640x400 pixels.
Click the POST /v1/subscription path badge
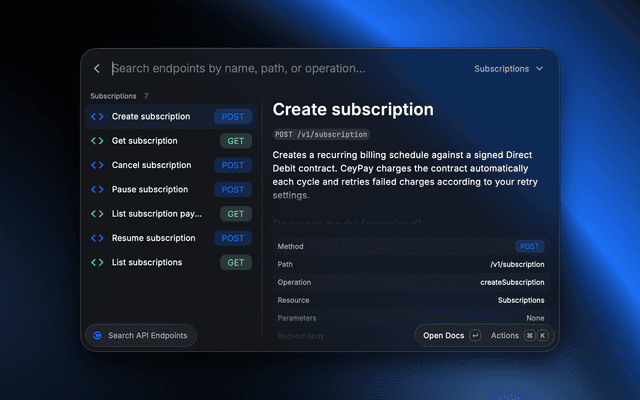[321, 134]
